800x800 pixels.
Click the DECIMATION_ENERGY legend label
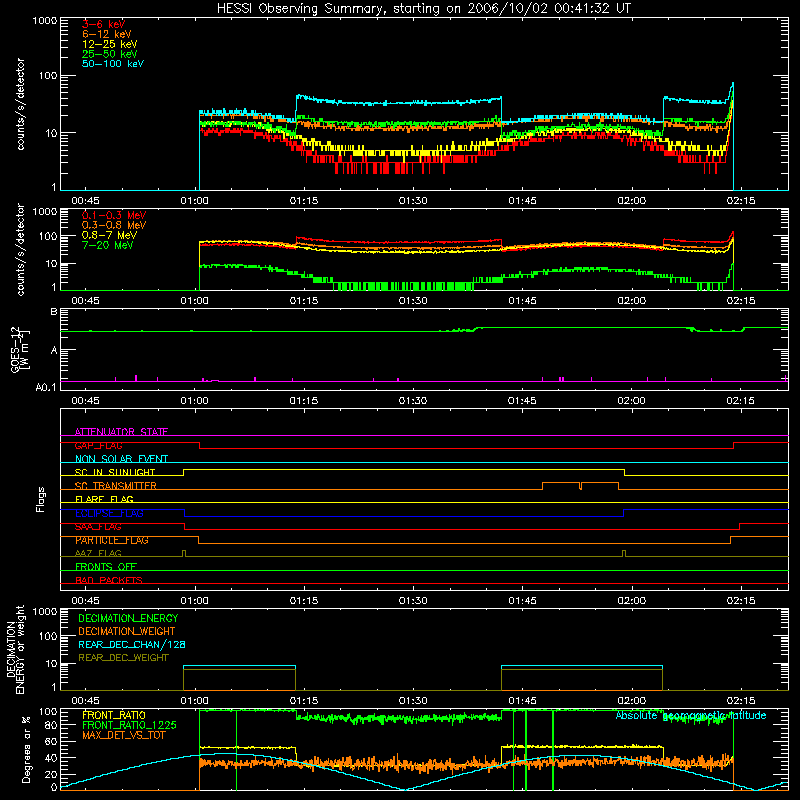[x=128, y=618]
